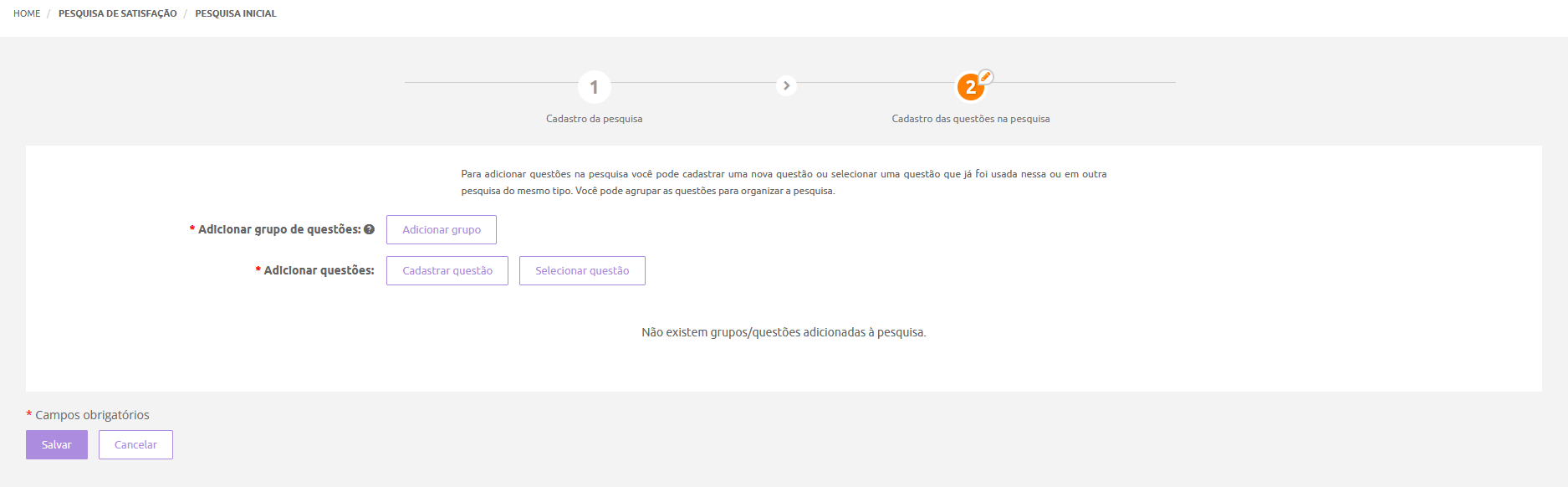Image resolution: width=1568 pixels, height=487 pixels.
Task: Click the 'Não existem grupos/questões' empty message
Action: (784, 332)
